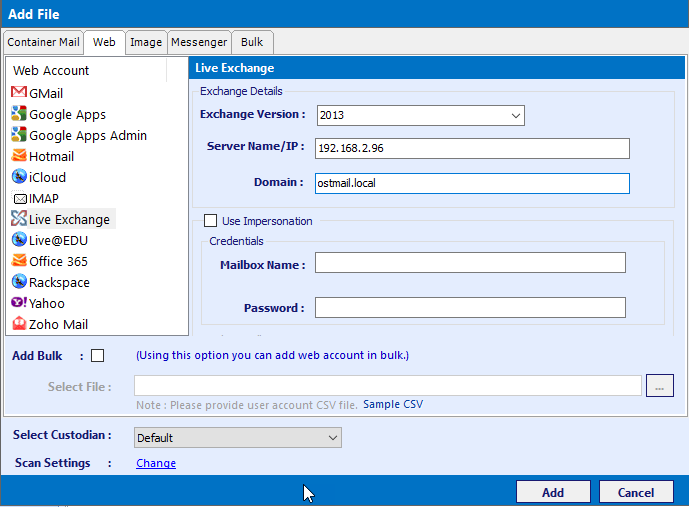Screen dimensions: 689x507
Task: Click the GMail envelope icon
Action: (x=19, y=92)
